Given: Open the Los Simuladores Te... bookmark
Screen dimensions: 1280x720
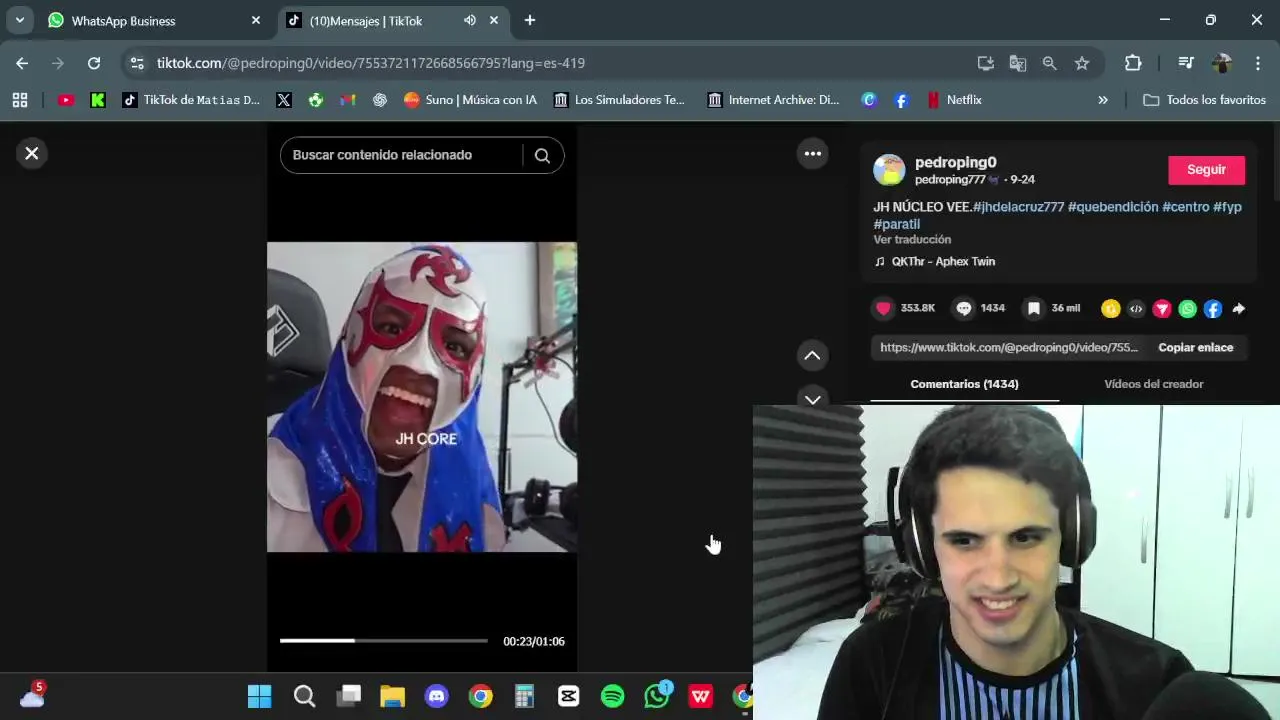Looking at the screenshot, I should pos(619,100).
